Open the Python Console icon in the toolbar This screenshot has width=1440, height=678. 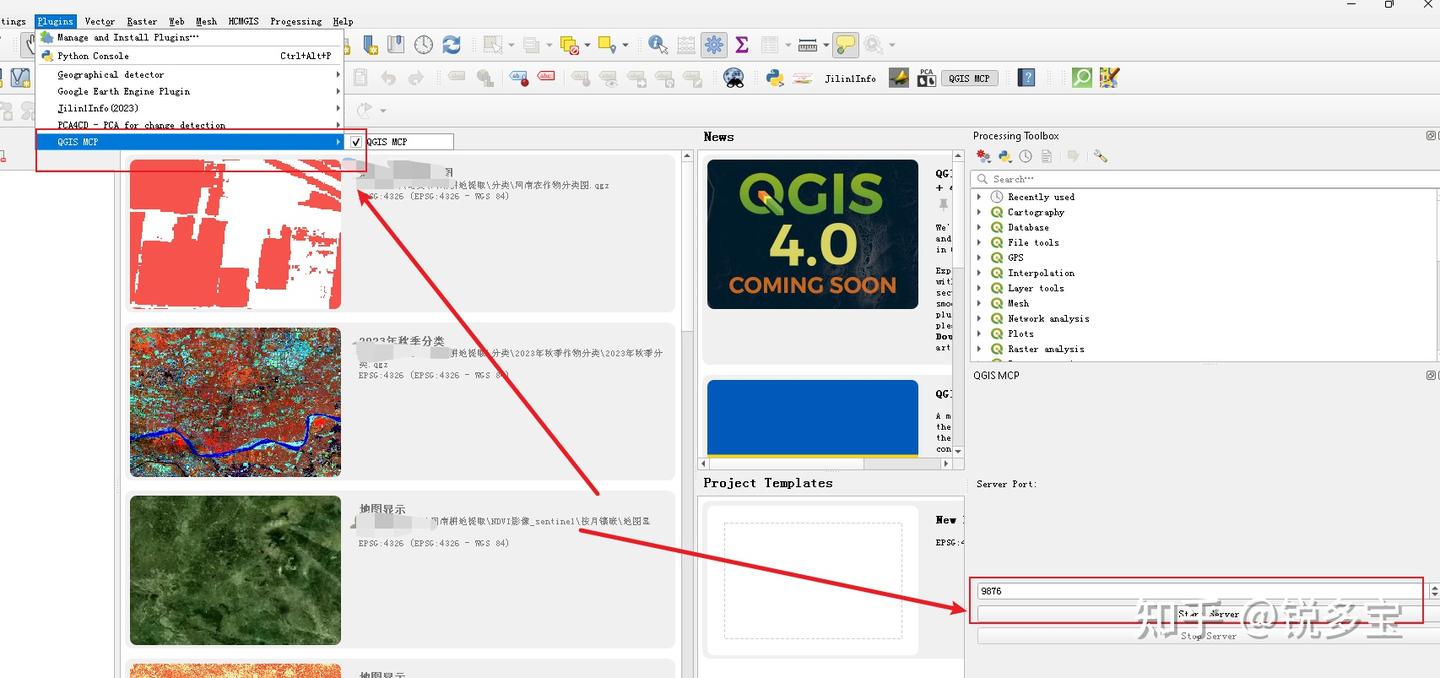coord(773,77)
